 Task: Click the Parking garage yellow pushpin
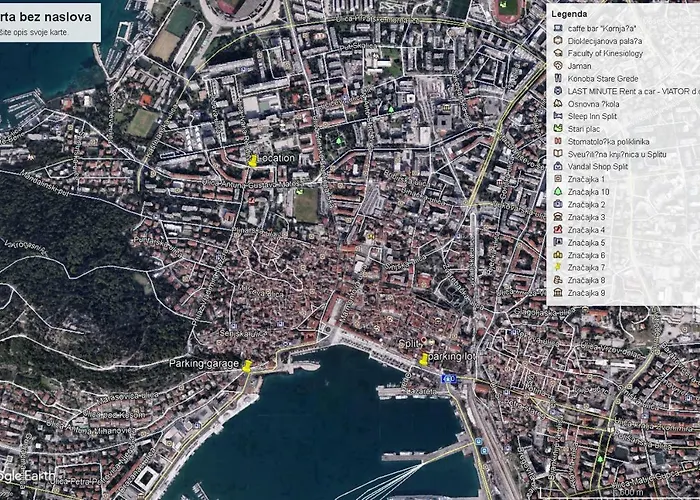point(247,367)
